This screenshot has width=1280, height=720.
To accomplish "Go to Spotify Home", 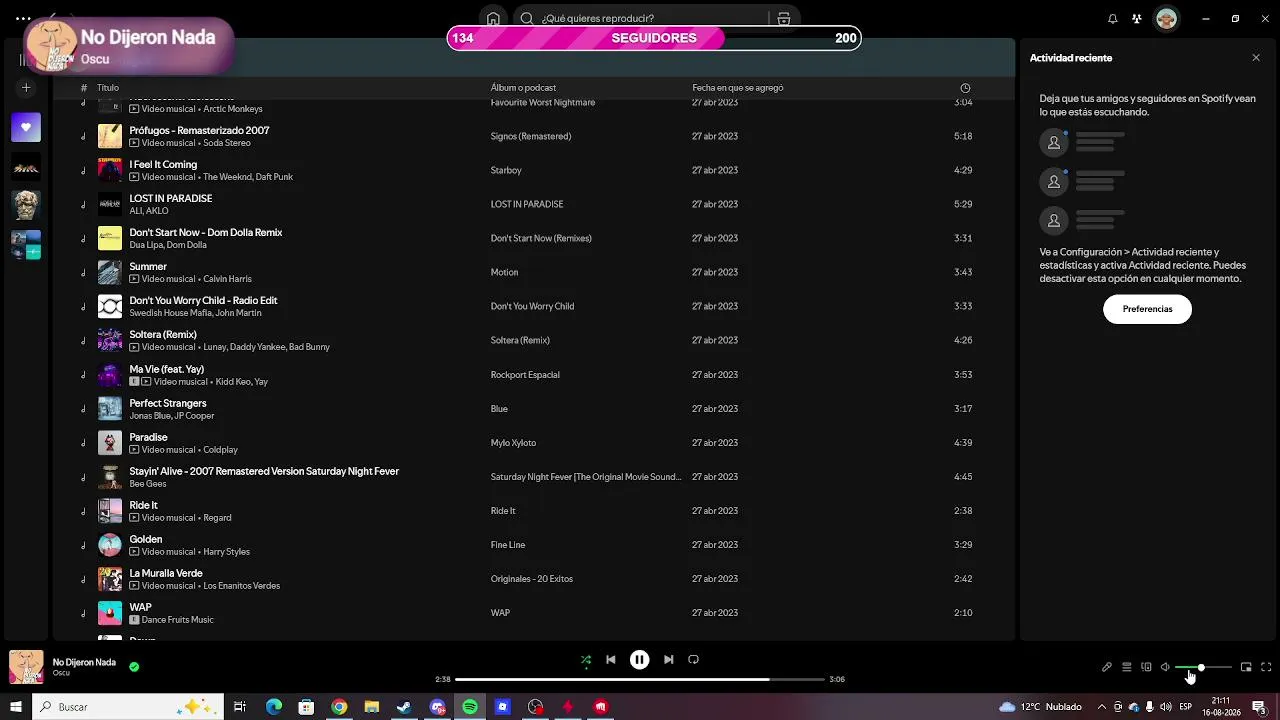I will pos(493,19).
